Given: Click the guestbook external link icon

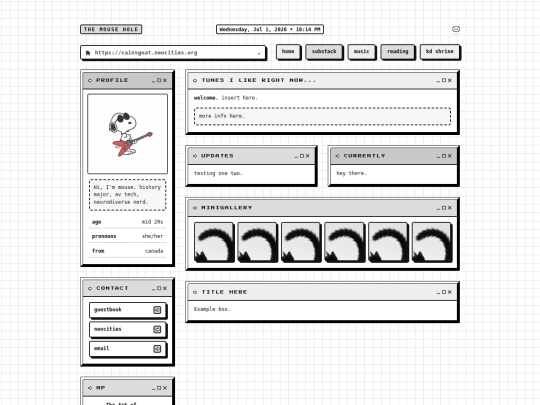Looking at the screenshot, I should (x=157, y=310).
